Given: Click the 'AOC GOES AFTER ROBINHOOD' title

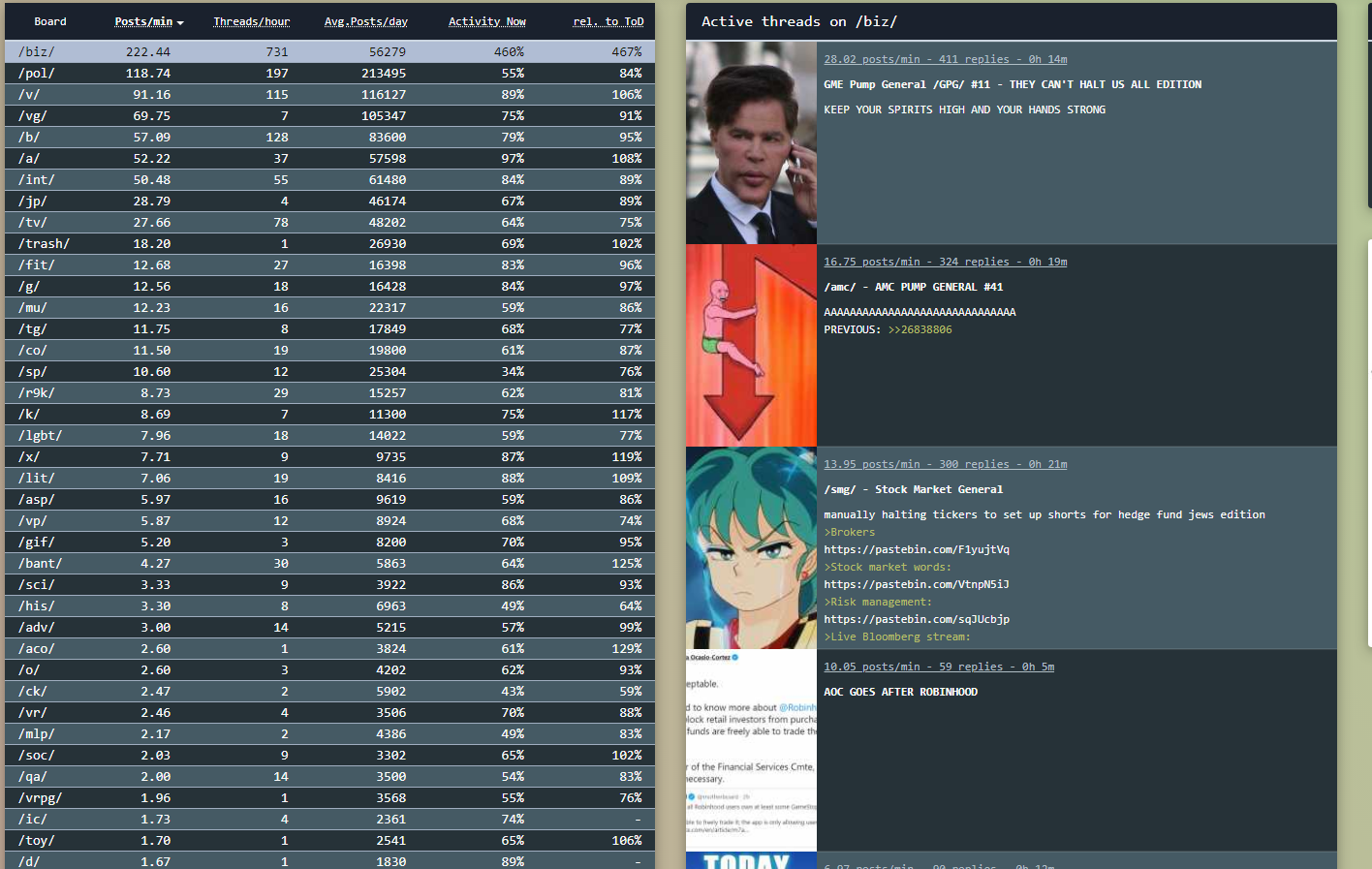Looking at the screenshot, I should (901, 692).
